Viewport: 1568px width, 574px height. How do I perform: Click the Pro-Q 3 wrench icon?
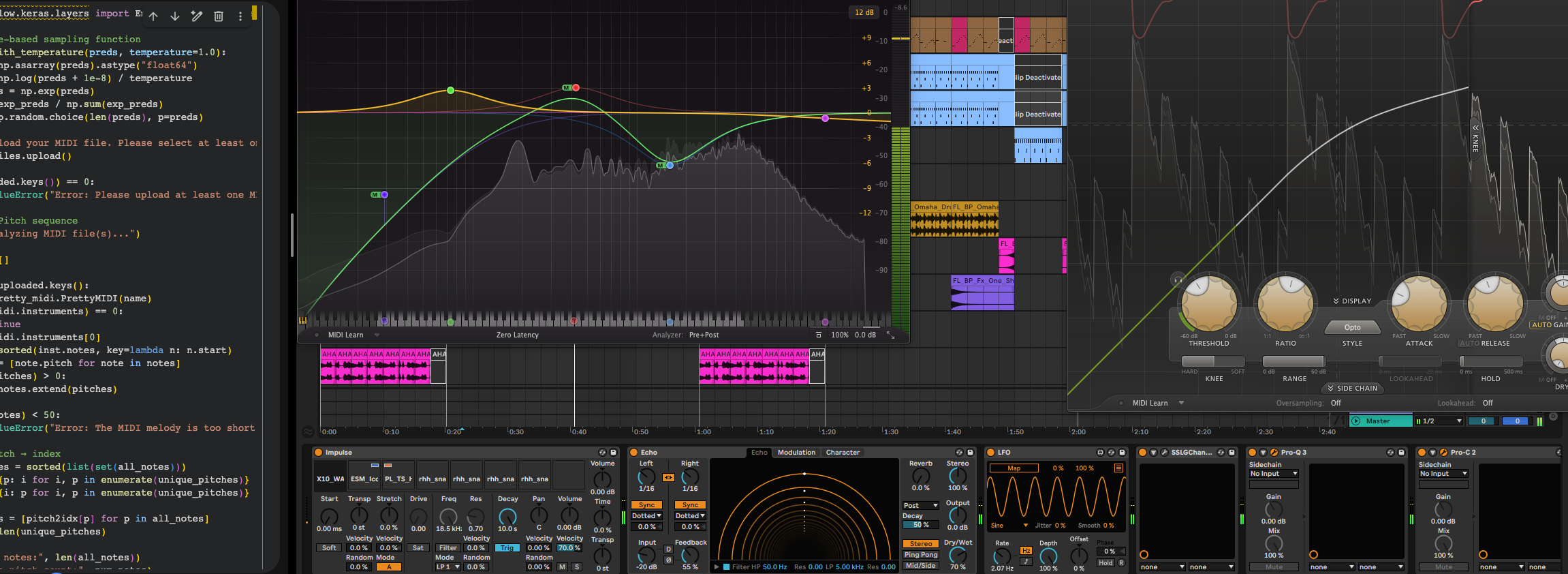(1273, 453)
